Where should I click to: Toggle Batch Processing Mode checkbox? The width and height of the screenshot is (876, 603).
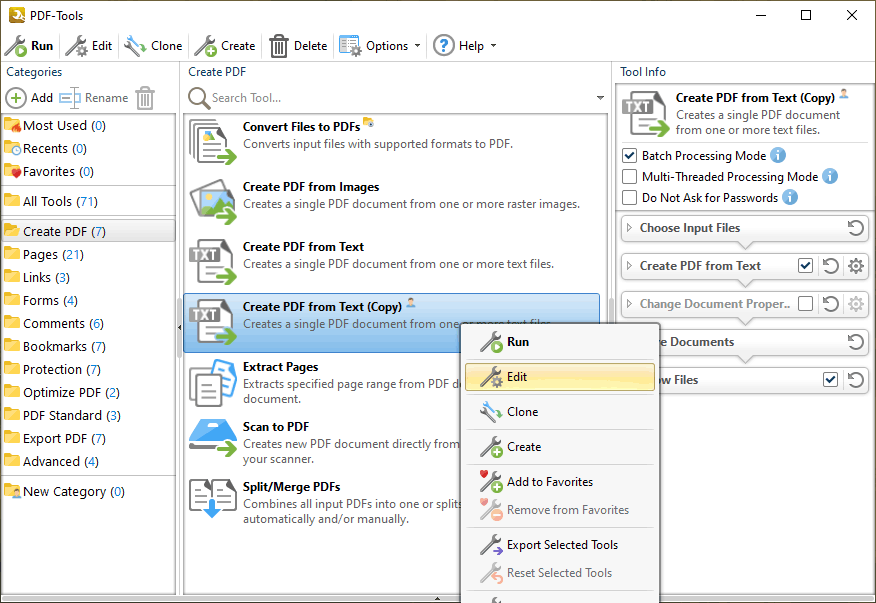click(x=629, y=155)
